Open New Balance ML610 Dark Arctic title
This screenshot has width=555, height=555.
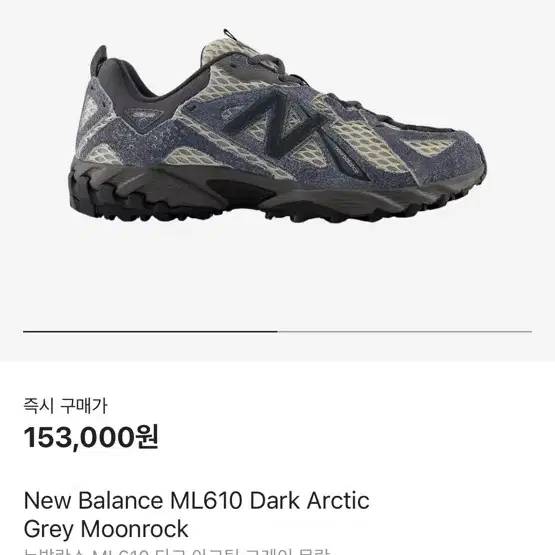196,500
